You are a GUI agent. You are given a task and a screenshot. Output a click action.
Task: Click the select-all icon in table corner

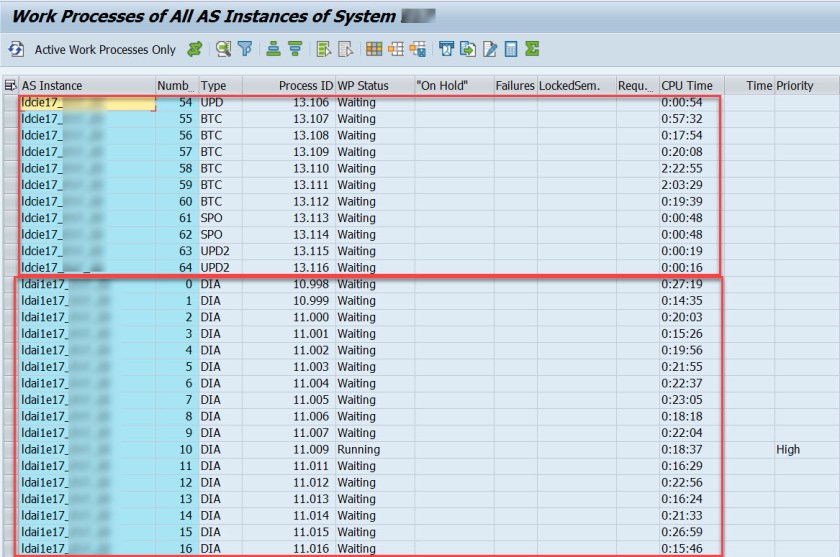[x=10, y=86]
